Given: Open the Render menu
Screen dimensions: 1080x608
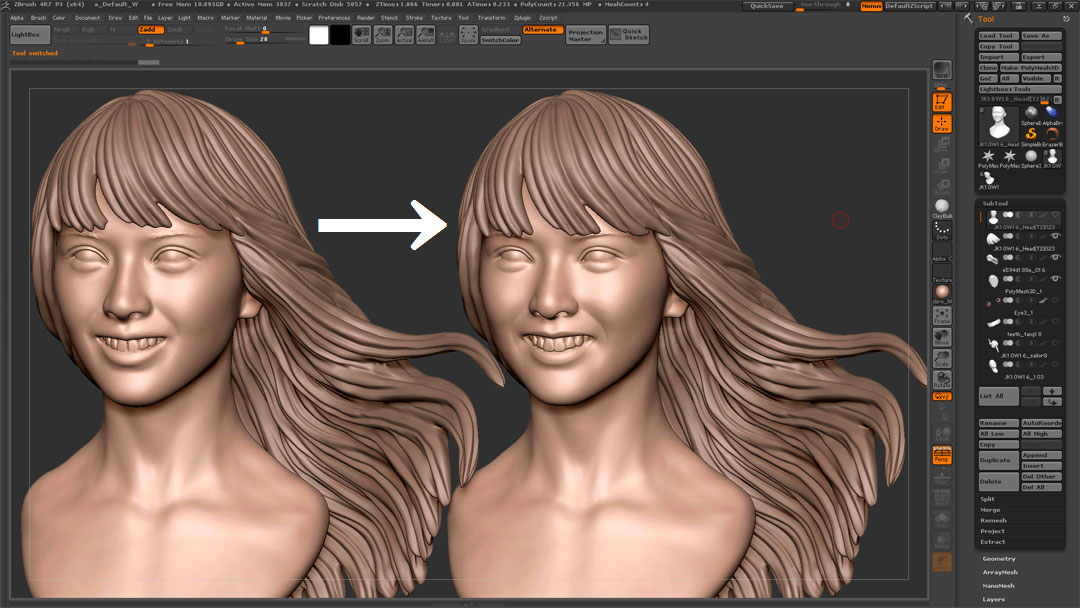Looking at the screenshot, I should click(x=366, y=18).
